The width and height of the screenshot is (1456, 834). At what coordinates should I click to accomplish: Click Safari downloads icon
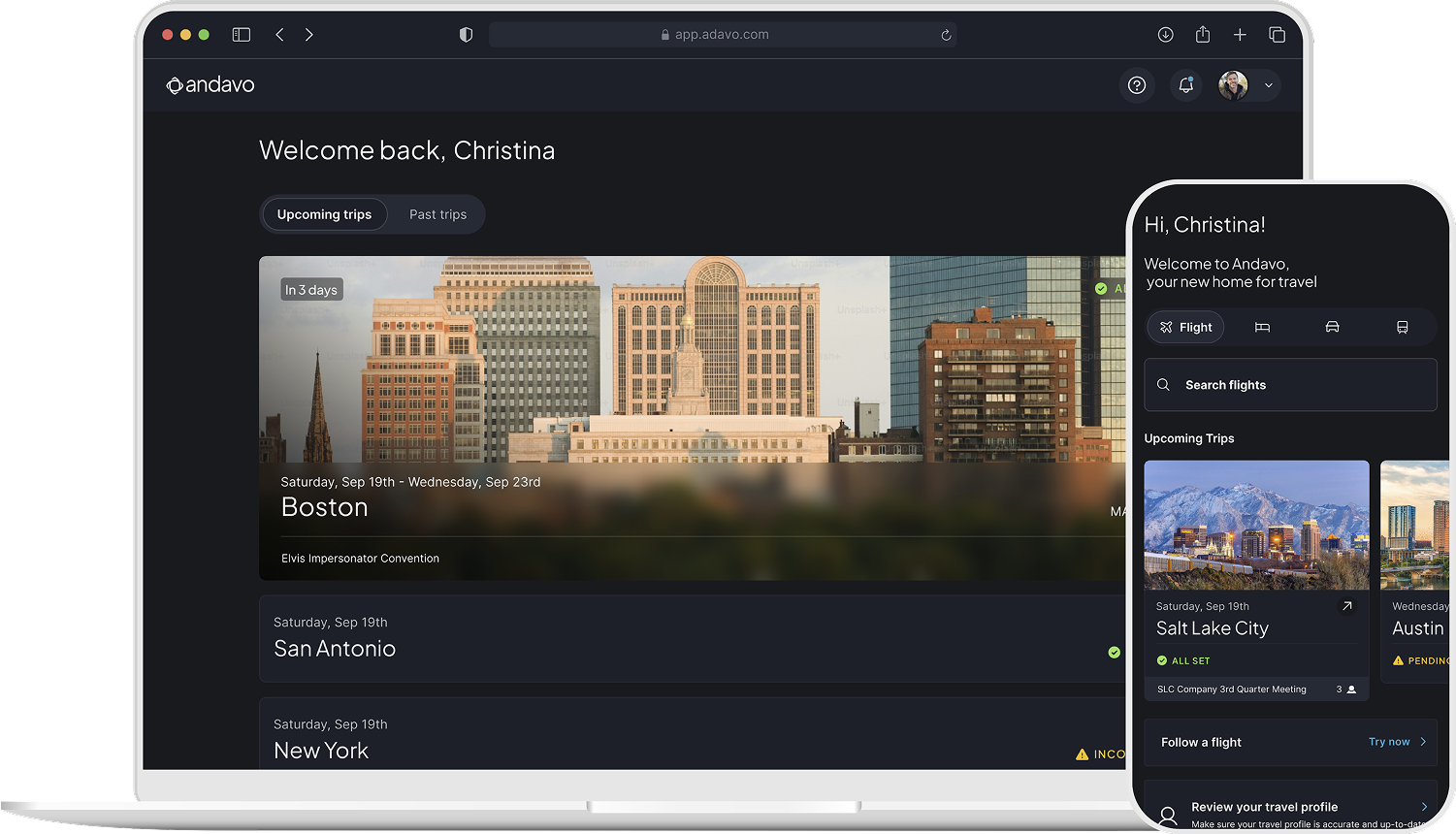click(x=1165, y=35)
